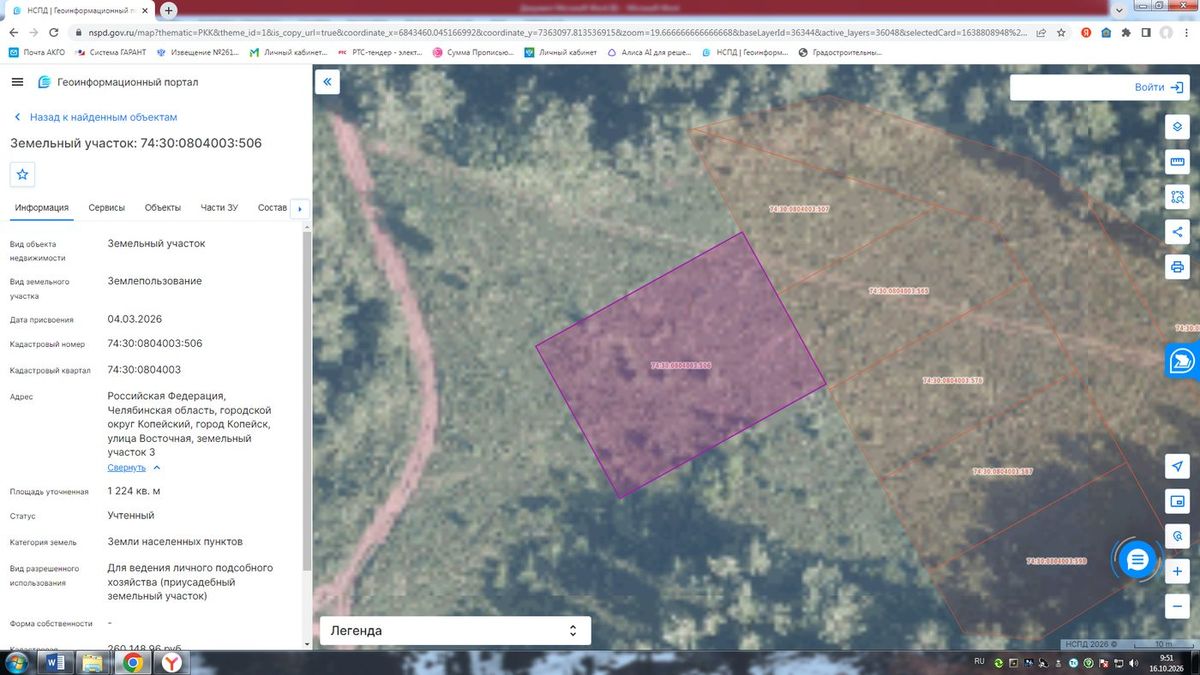Open the chat assistant bubble

1136,560
